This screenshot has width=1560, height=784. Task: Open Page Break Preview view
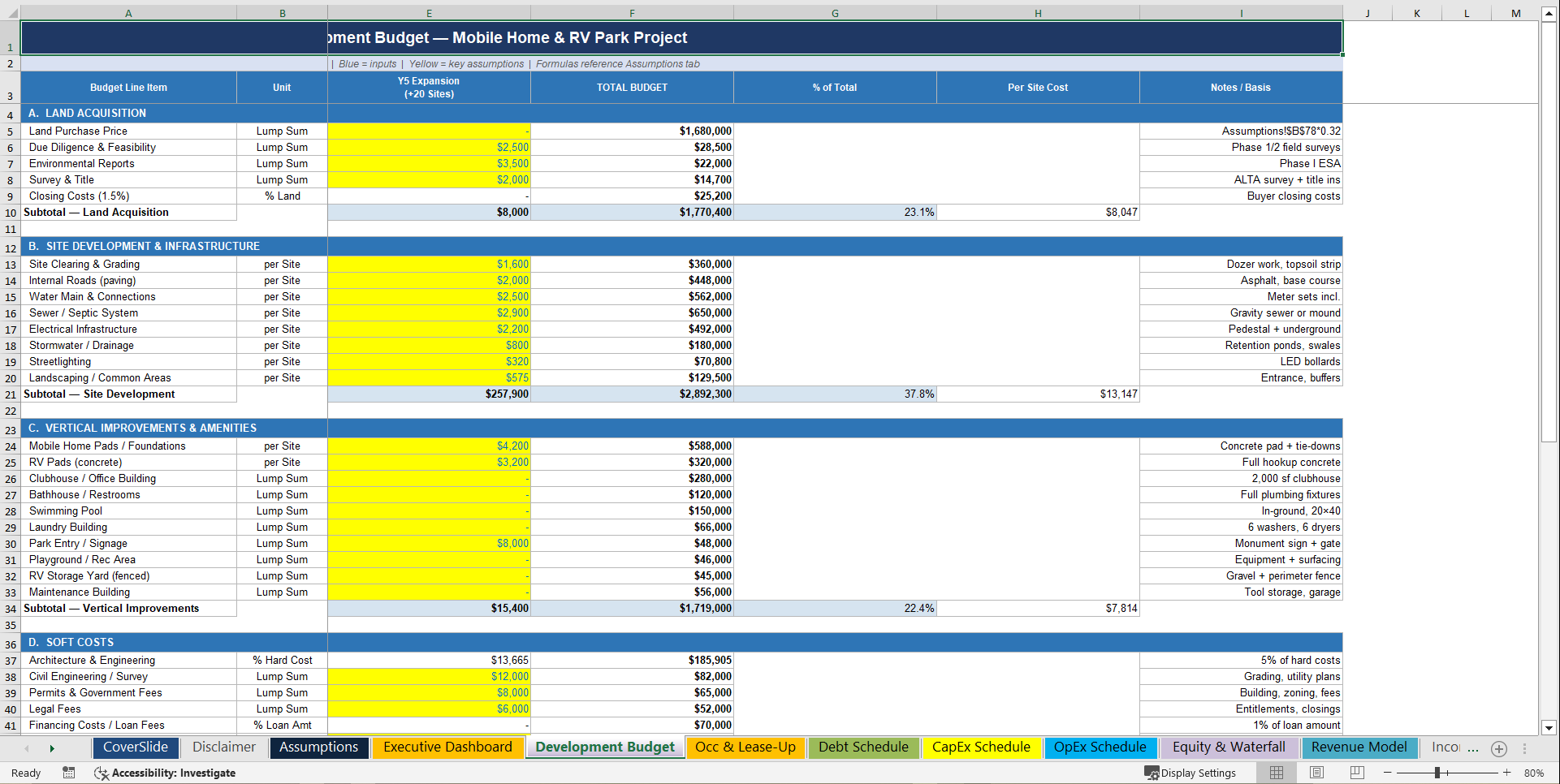1356,773
